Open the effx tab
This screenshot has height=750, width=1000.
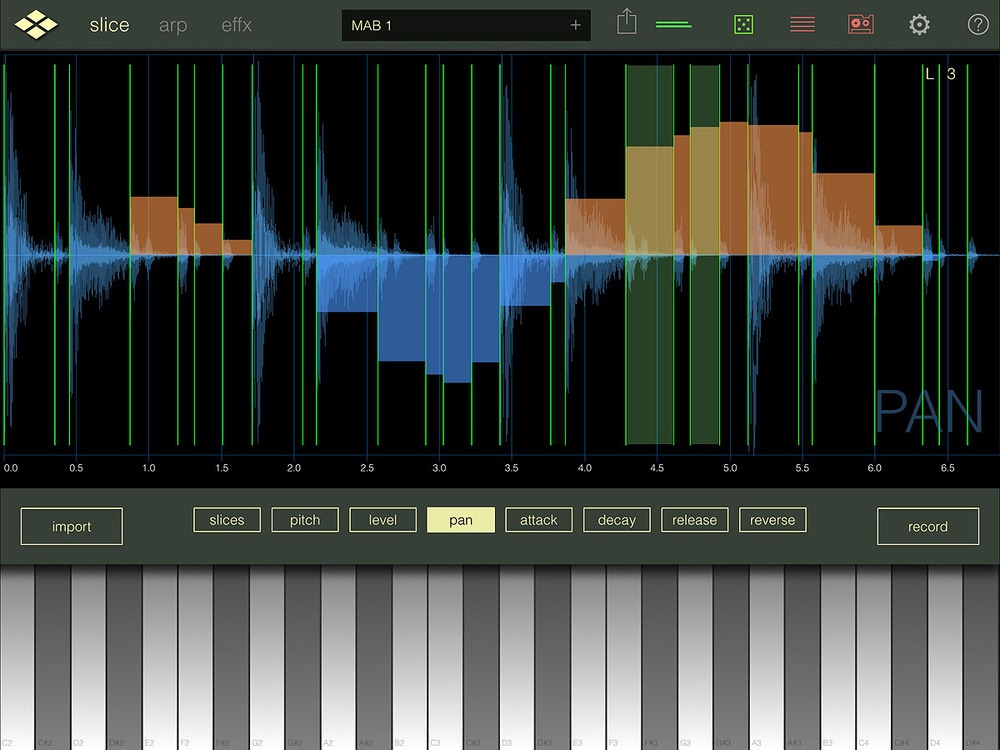coord(236,25)
